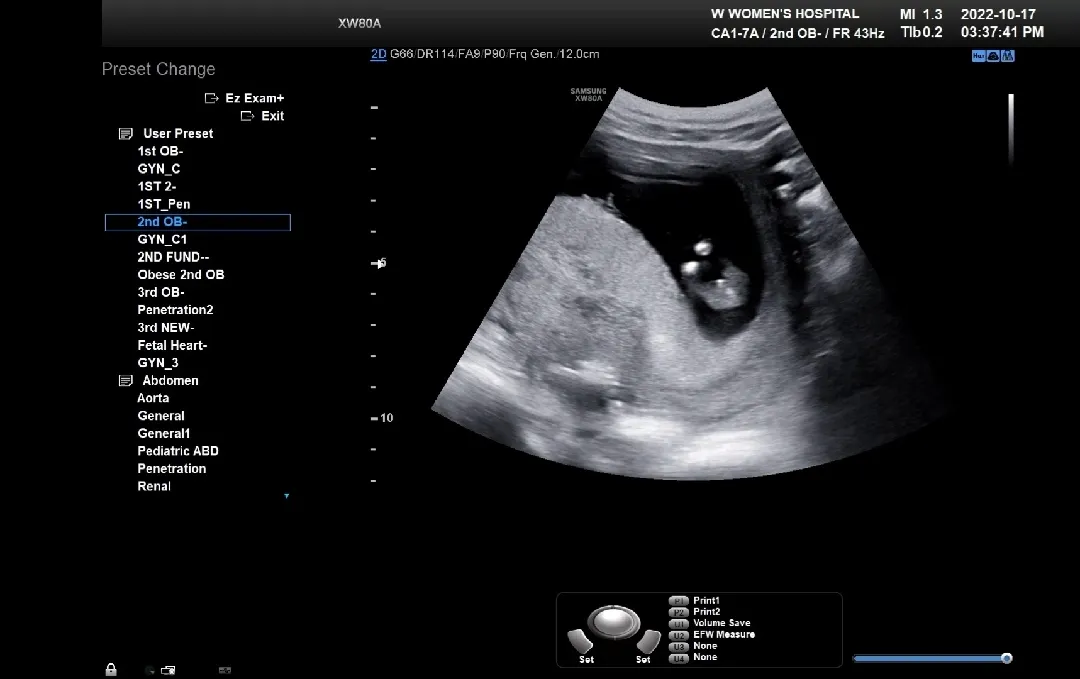This screenshot has width=1080, height=679.
Task: Click the 10 cm depth marker
Action: [382, 418]
